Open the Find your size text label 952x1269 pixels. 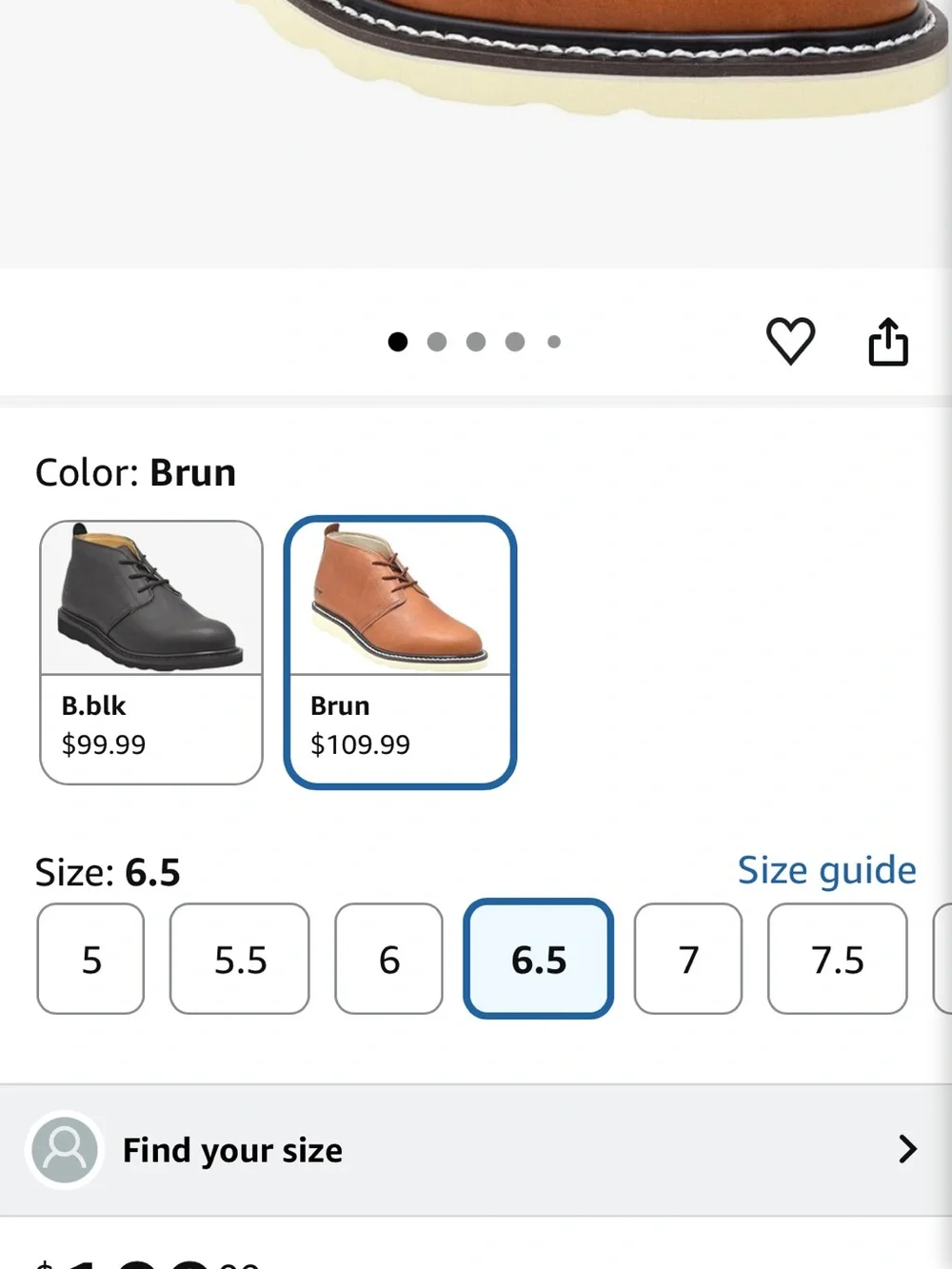[x=232, y=1150]
